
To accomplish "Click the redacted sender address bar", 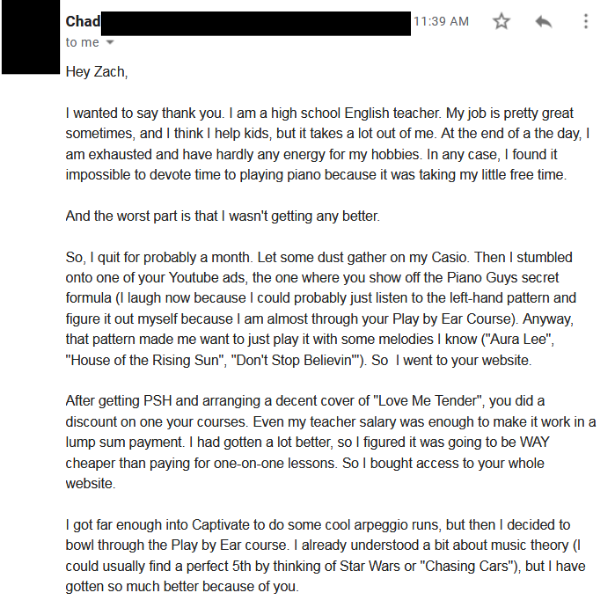I will click(256, 23).
